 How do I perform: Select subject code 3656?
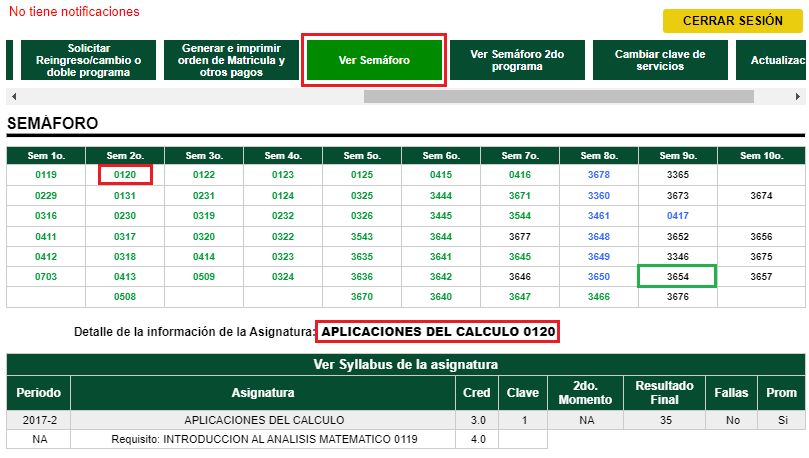tap(761, 237)
